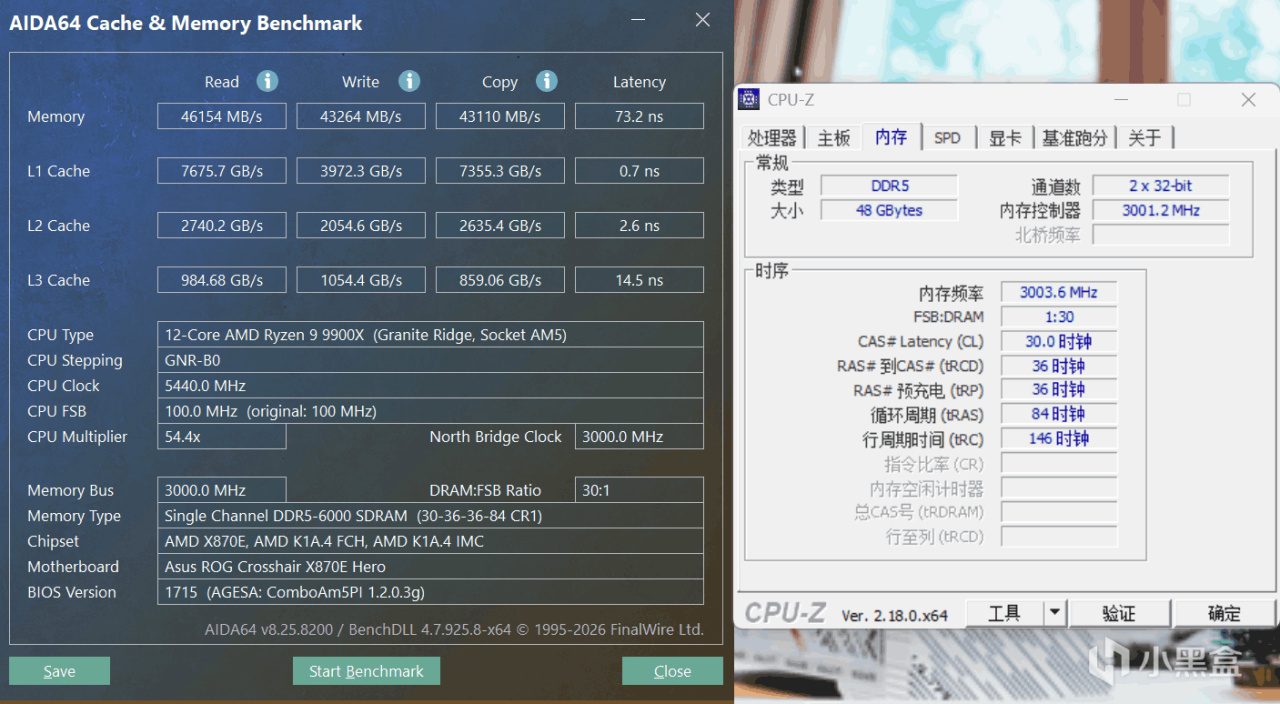Click the North Bridge Clock value 3000.0 MHz

tap(639, 436)
